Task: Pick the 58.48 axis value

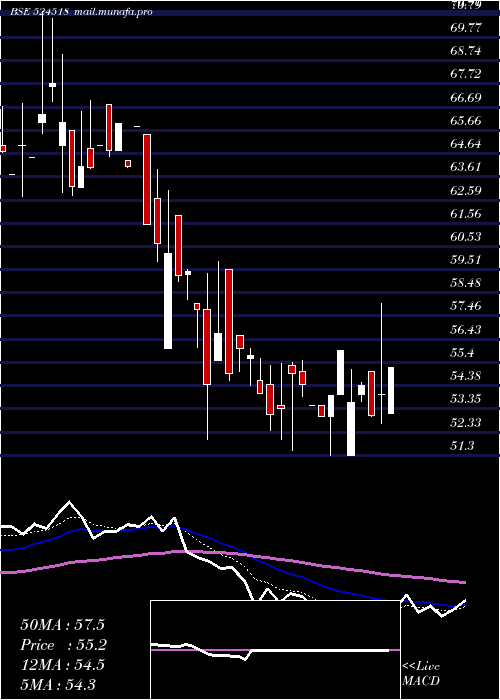Action: (x=466, y=283)
